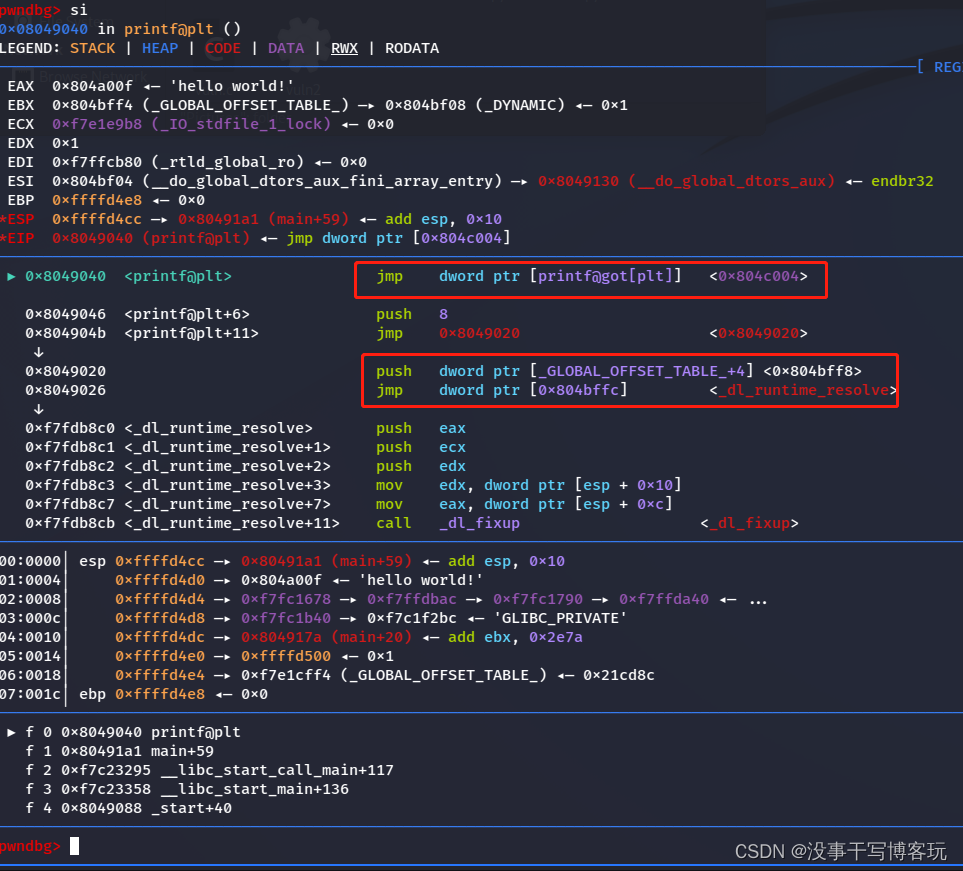The height and width of the screenshot is (871, 963).
Task: Select the RWX legend badge
Action: point(344,47)
